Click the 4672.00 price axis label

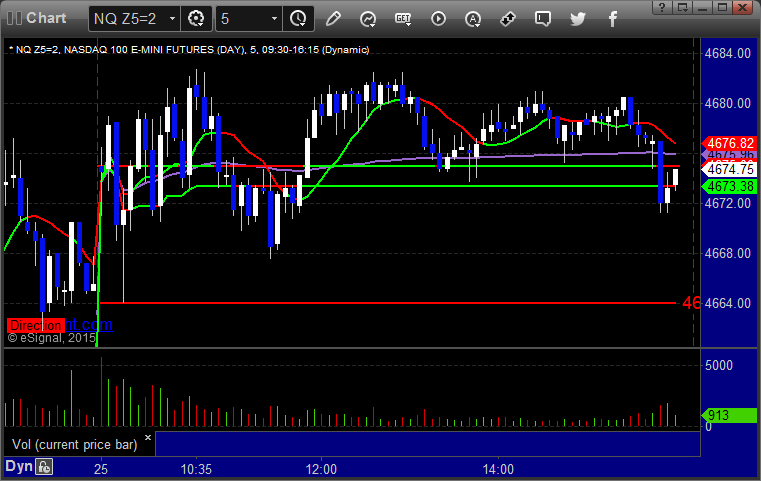click(x=728, y=203)
